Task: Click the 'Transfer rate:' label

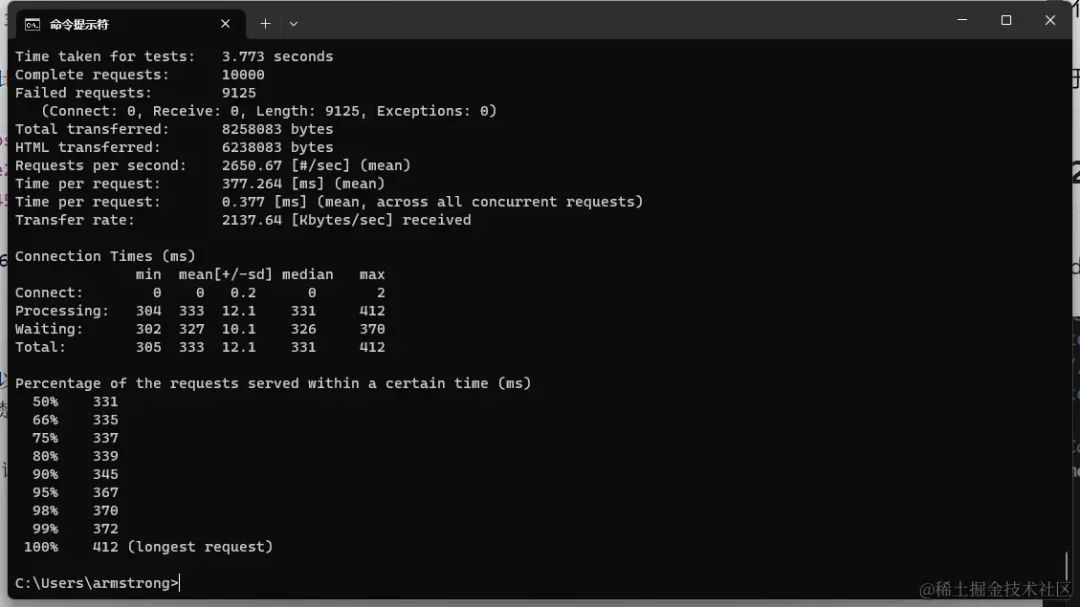Action: pyautogui.click(x=75, y=220)
